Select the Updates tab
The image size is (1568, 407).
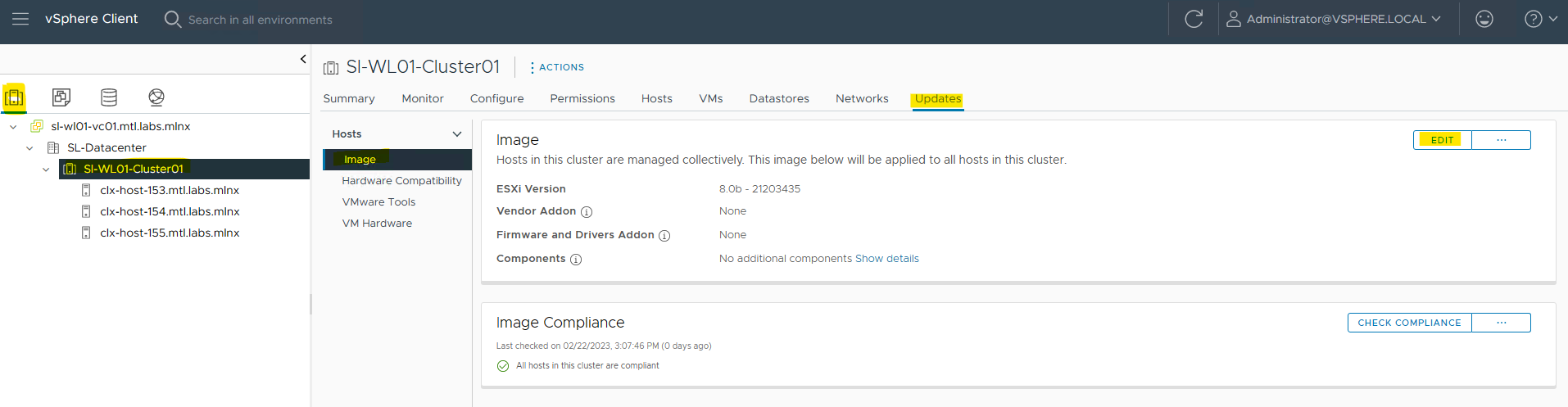[x=938, y=98]
